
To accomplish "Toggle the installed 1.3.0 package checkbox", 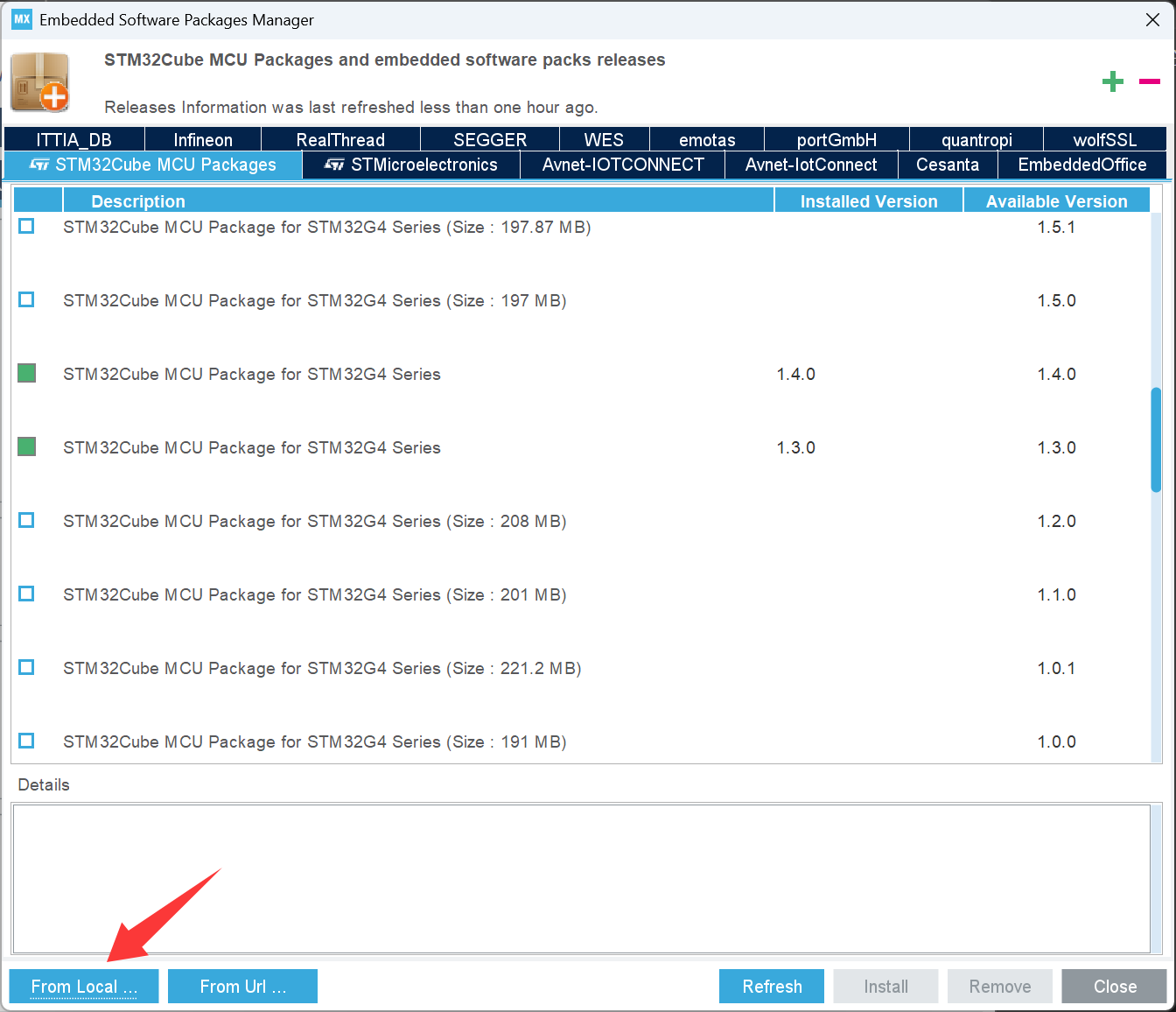I will tap(26, 446).
